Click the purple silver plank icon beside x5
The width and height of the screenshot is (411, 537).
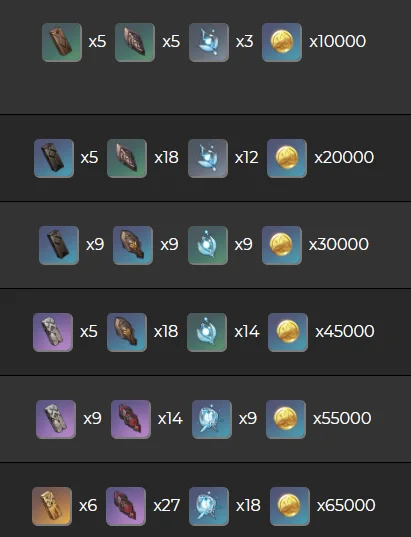(x=53, y=332)
